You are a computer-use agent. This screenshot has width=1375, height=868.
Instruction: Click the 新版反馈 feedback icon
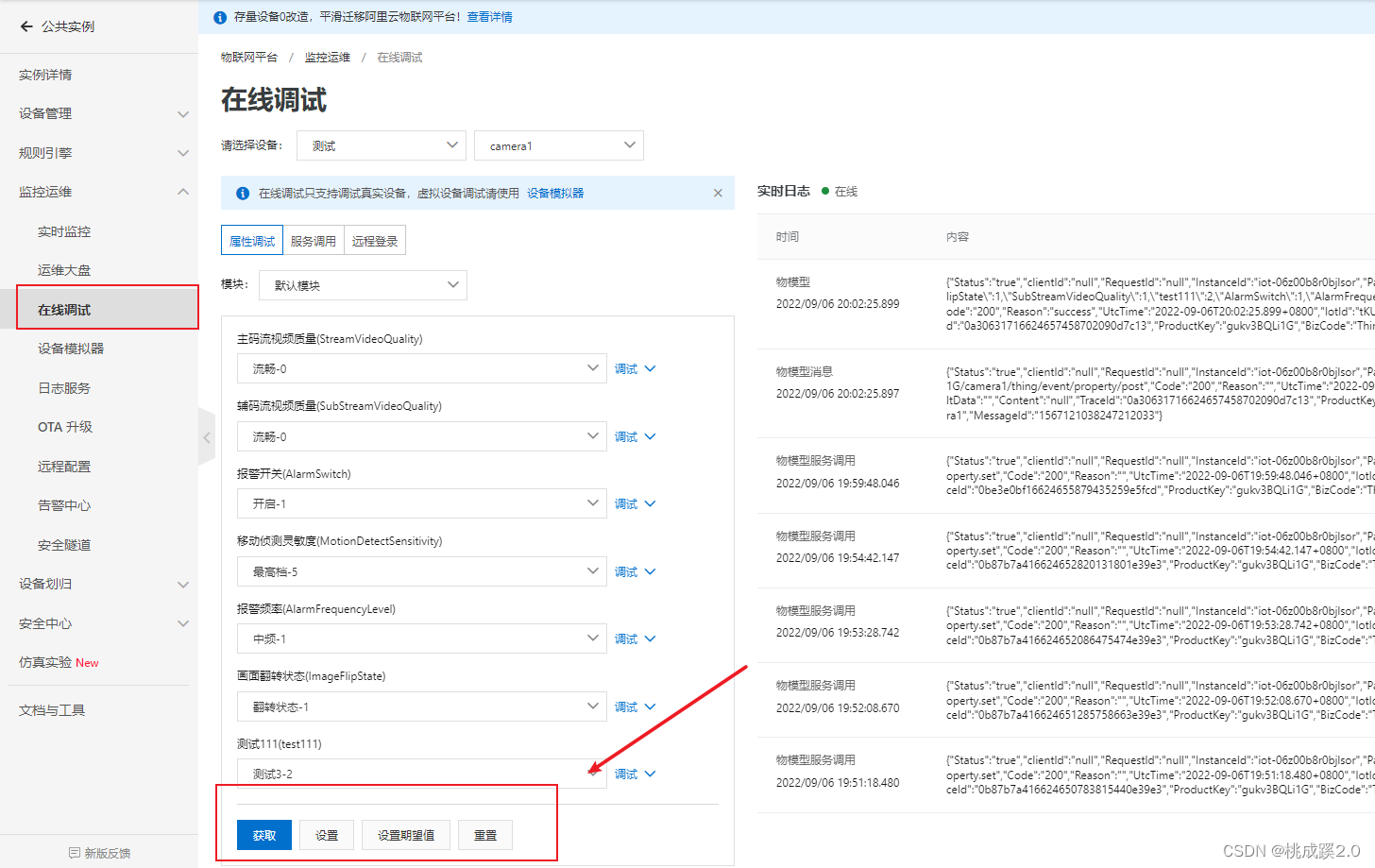[x=75, y=853]
